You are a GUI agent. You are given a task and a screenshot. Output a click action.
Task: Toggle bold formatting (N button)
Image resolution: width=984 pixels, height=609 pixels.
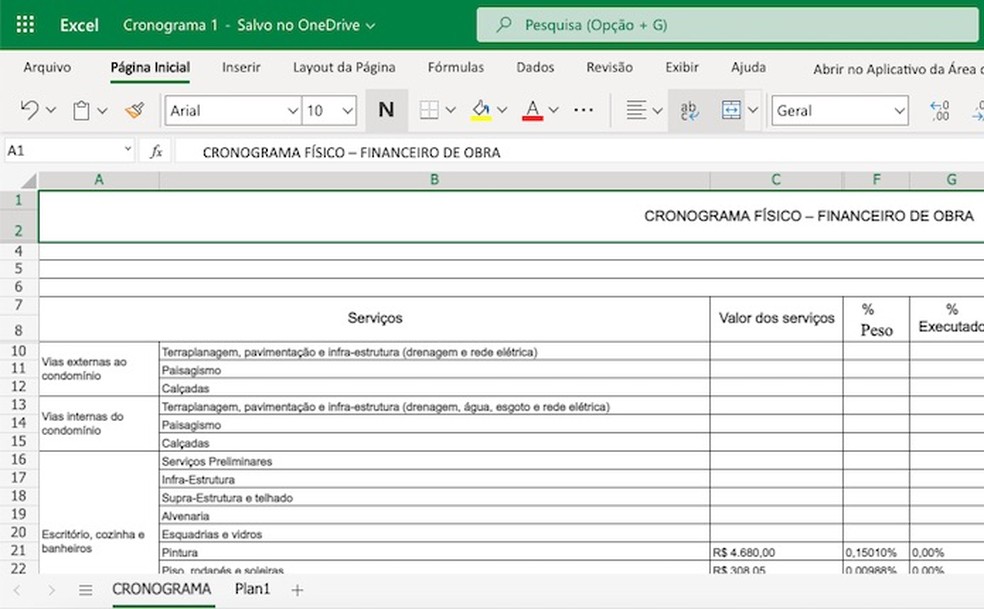coord(386,111)
